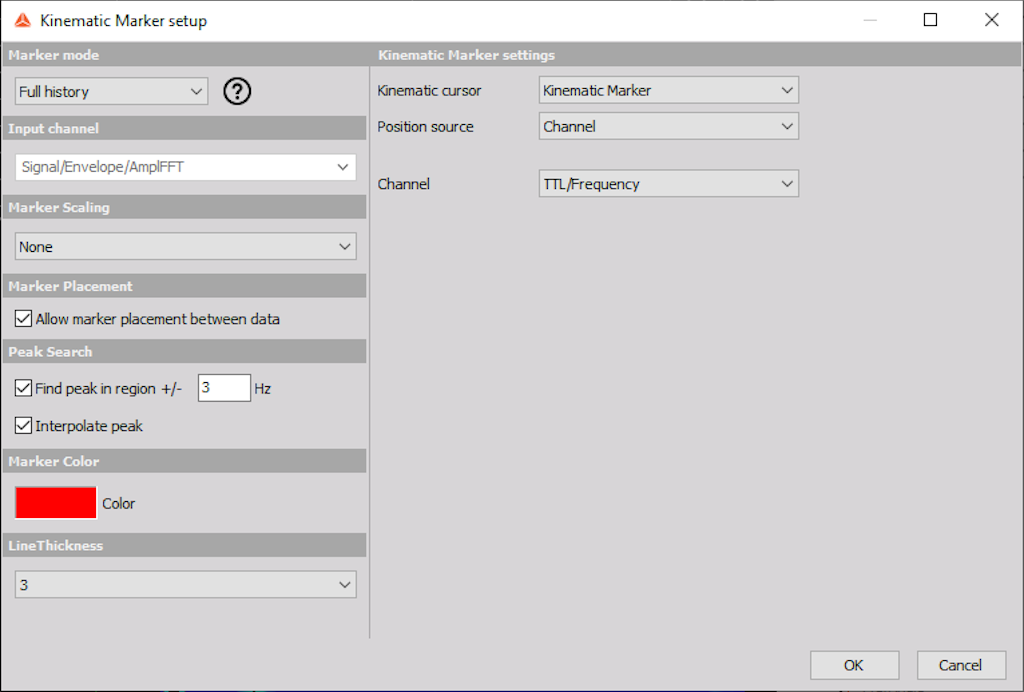1024x692 pixels.
Task: Click the Channel label text
Action: [404, 184]
